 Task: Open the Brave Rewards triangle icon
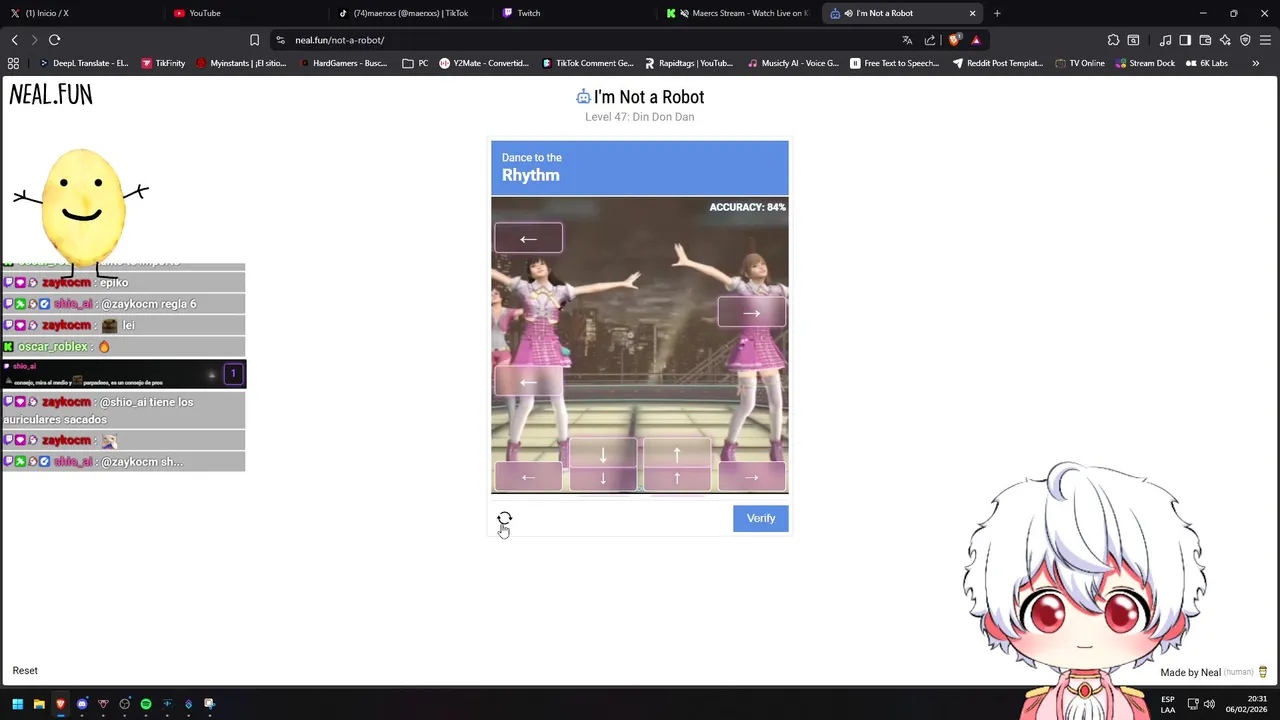[x=976, y=40]
